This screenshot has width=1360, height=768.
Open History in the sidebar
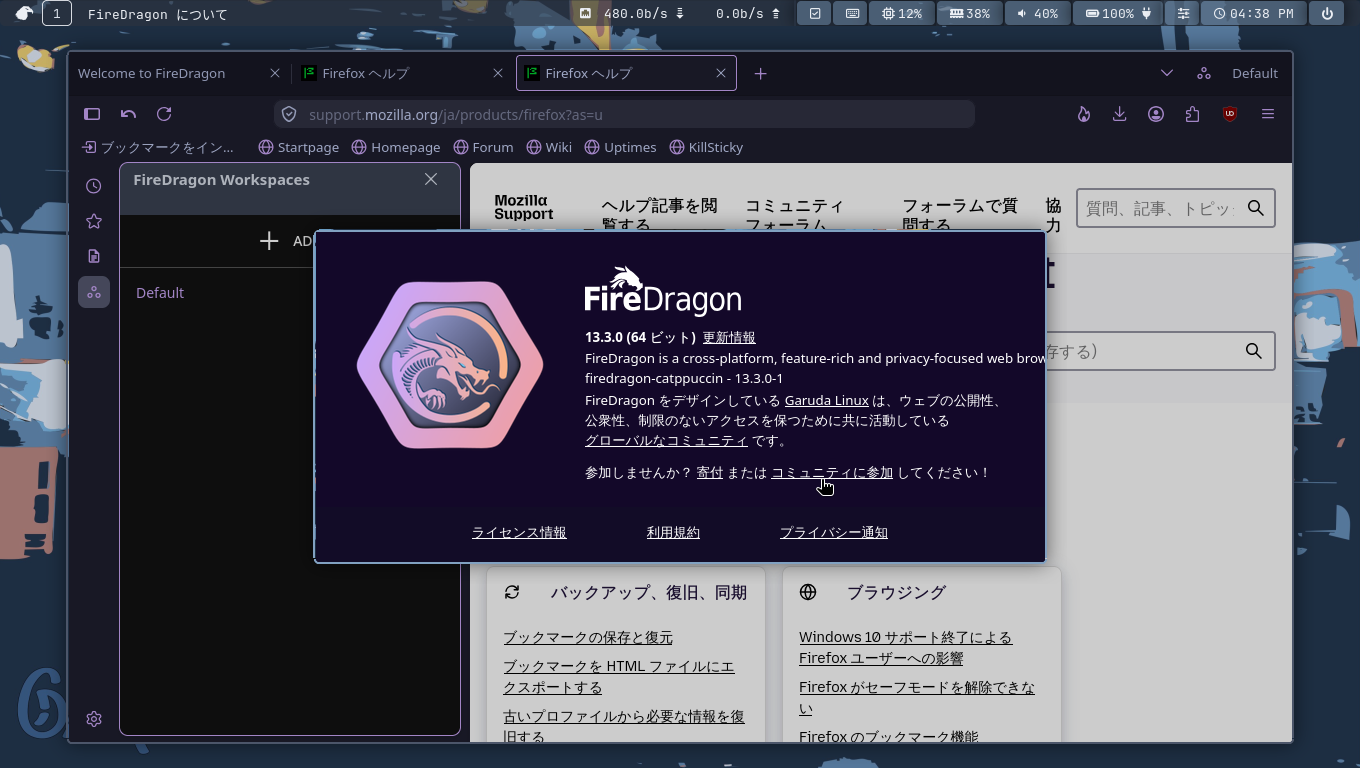pyautogui.click(x=94, y=186)
